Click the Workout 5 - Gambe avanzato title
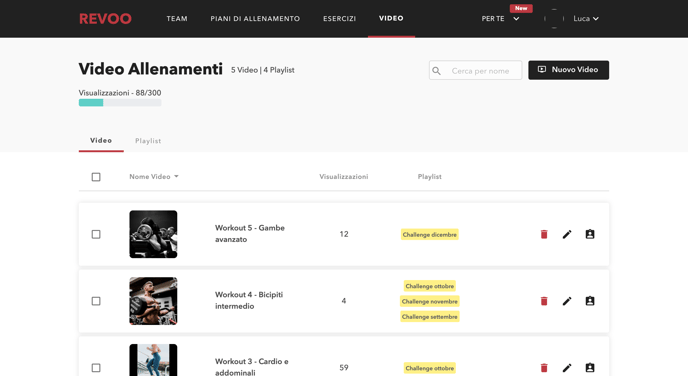 tap(250, 233)
